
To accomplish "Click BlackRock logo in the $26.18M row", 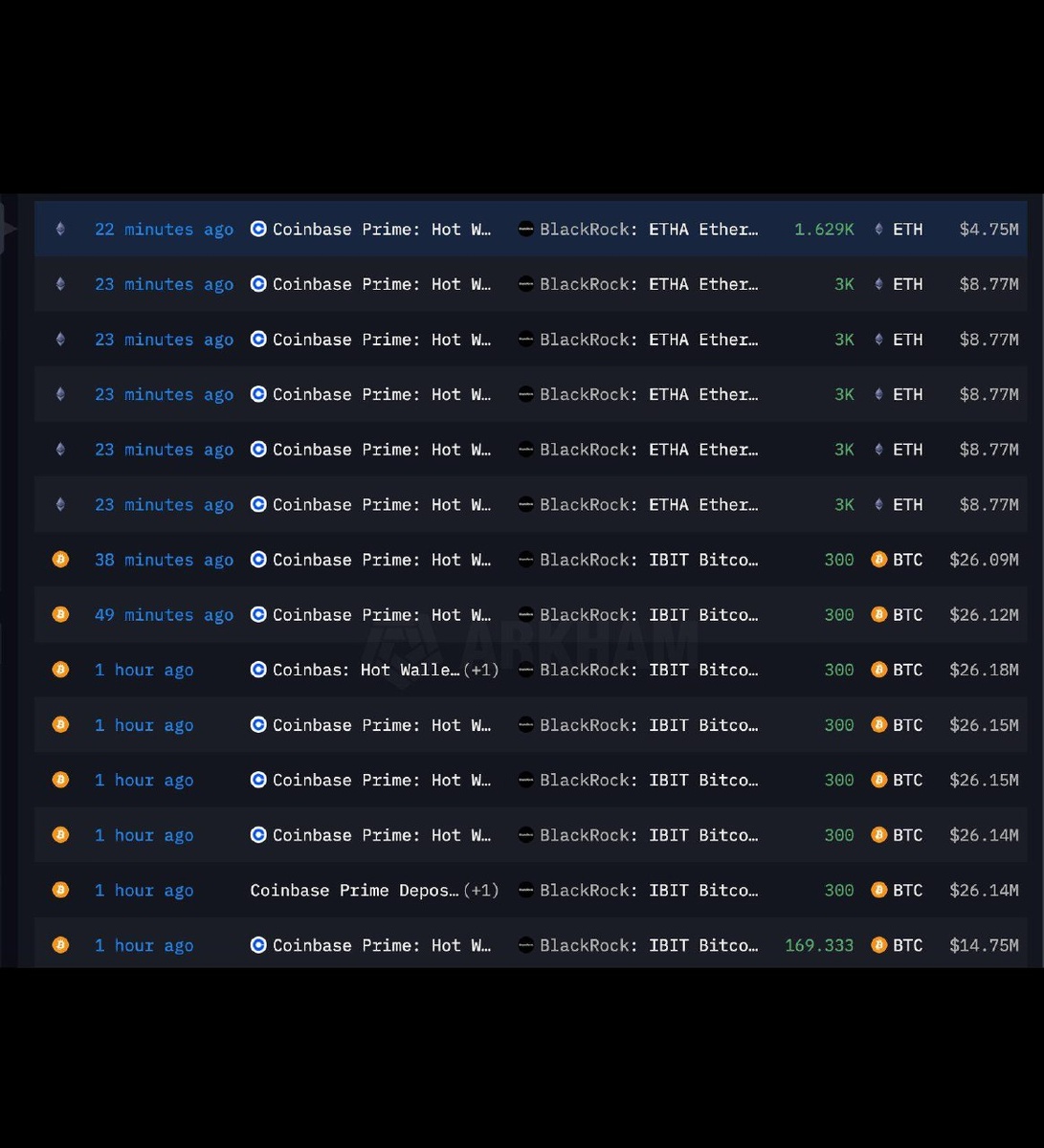I will pyautogui.click(x=525, y=670).
